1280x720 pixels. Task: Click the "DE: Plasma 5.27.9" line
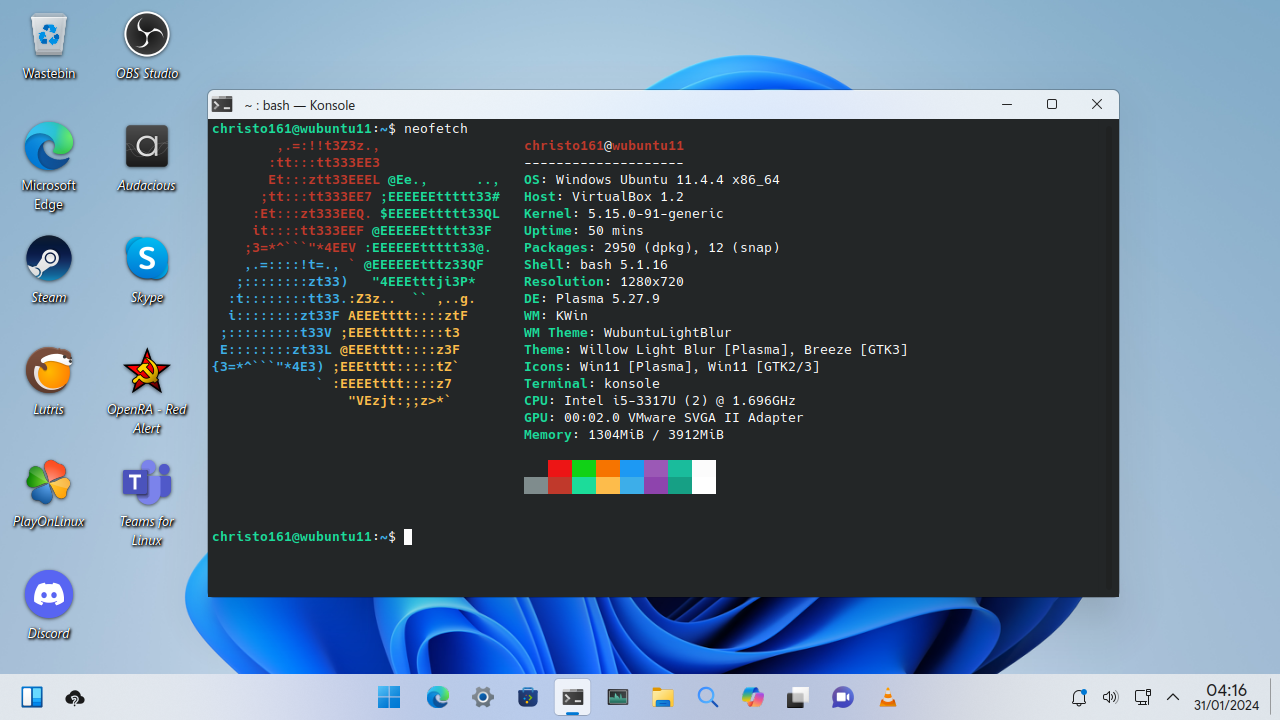(592, 299)
